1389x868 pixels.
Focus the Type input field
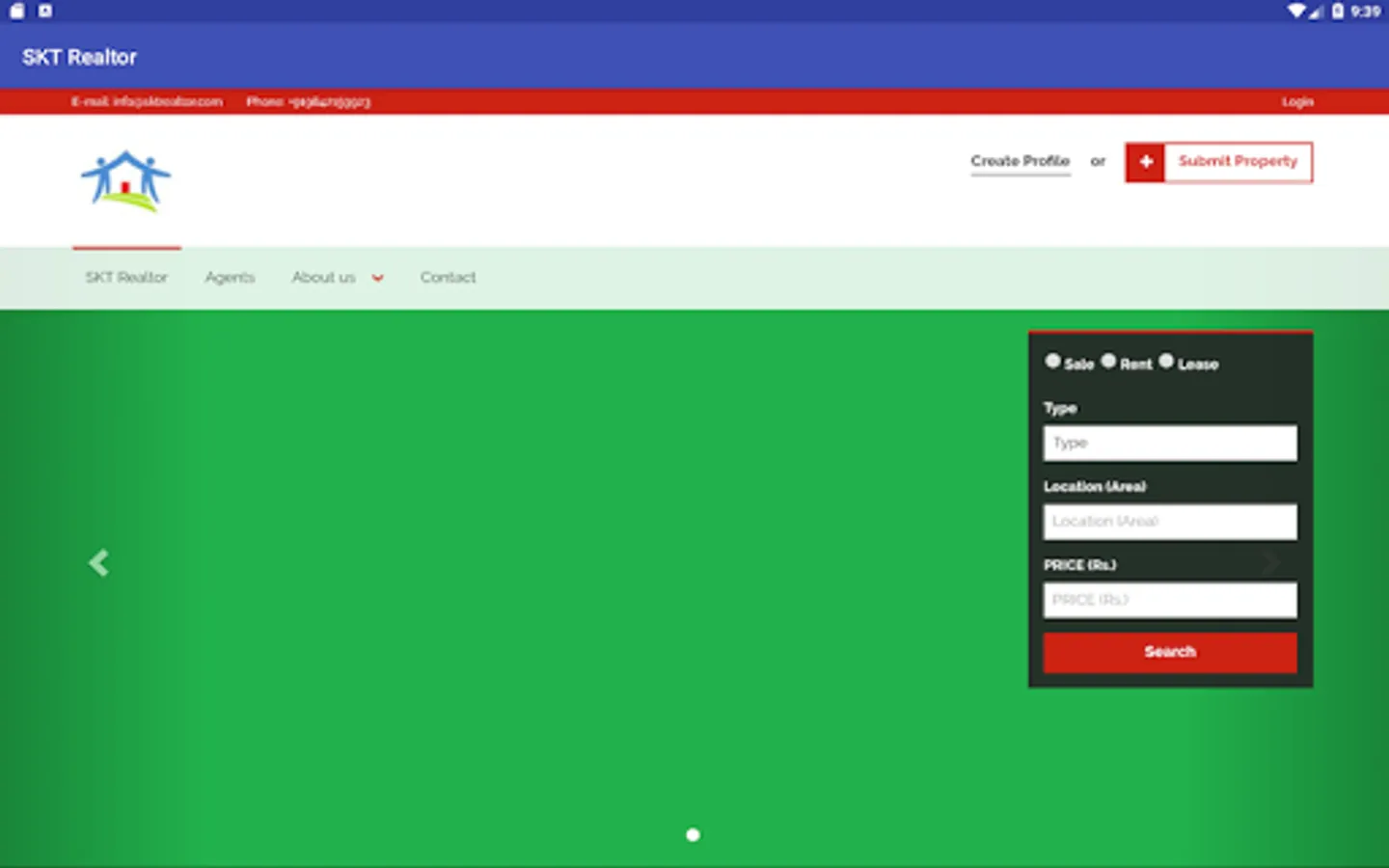tap(1170, 444)
